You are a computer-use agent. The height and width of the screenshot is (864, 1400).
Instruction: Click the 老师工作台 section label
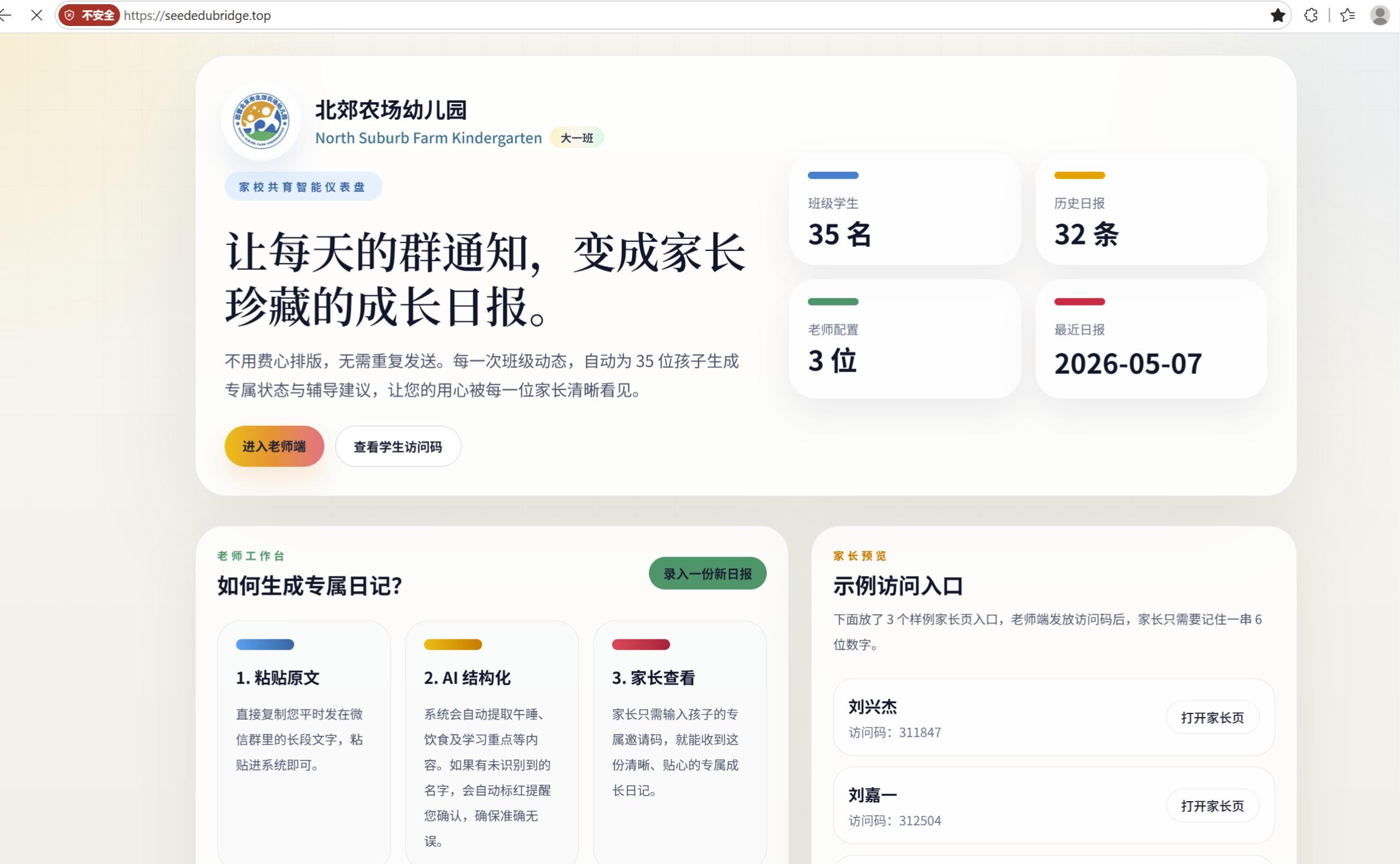pyautogui.click(x=250, y=556)
